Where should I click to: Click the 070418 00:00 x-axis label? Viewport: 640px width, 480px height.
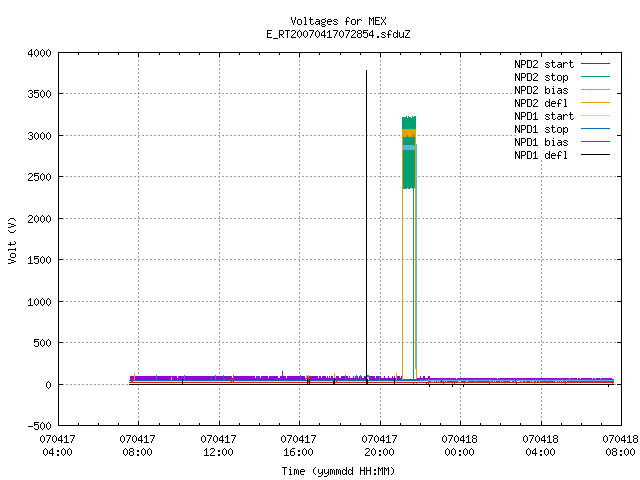coord(459,446)
